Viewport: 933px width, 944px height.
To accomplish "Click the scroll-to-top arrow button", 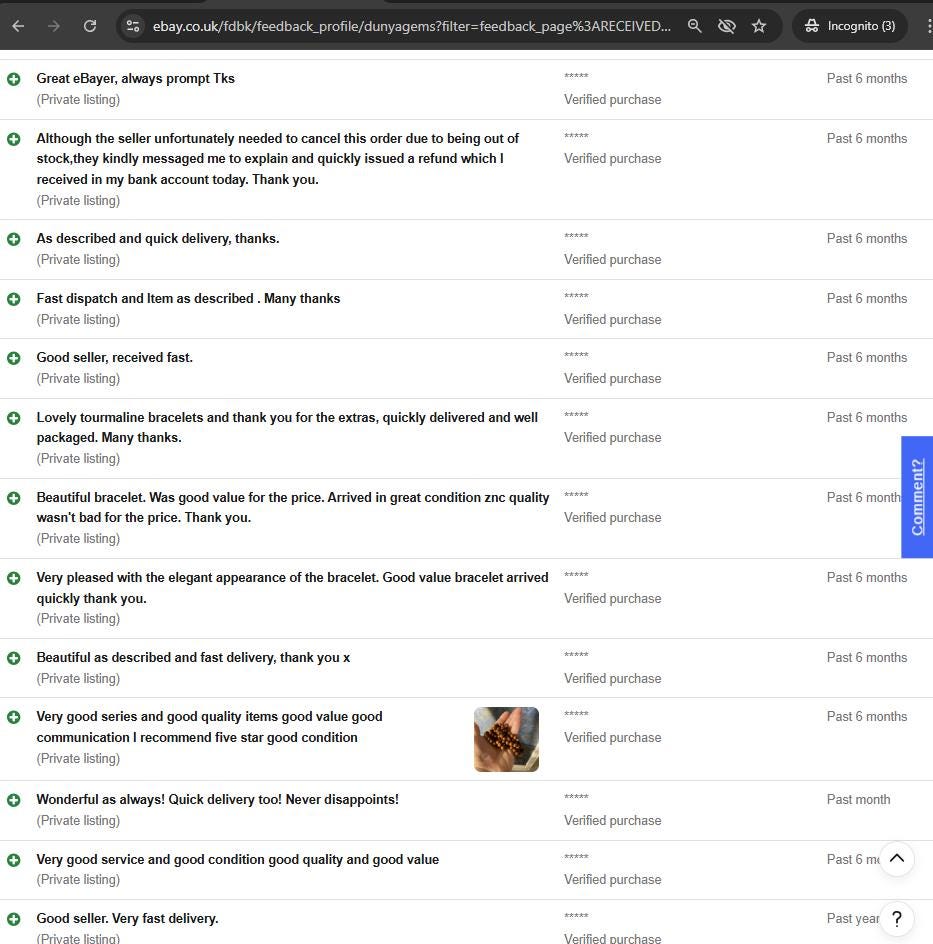I will coord(897,859).
